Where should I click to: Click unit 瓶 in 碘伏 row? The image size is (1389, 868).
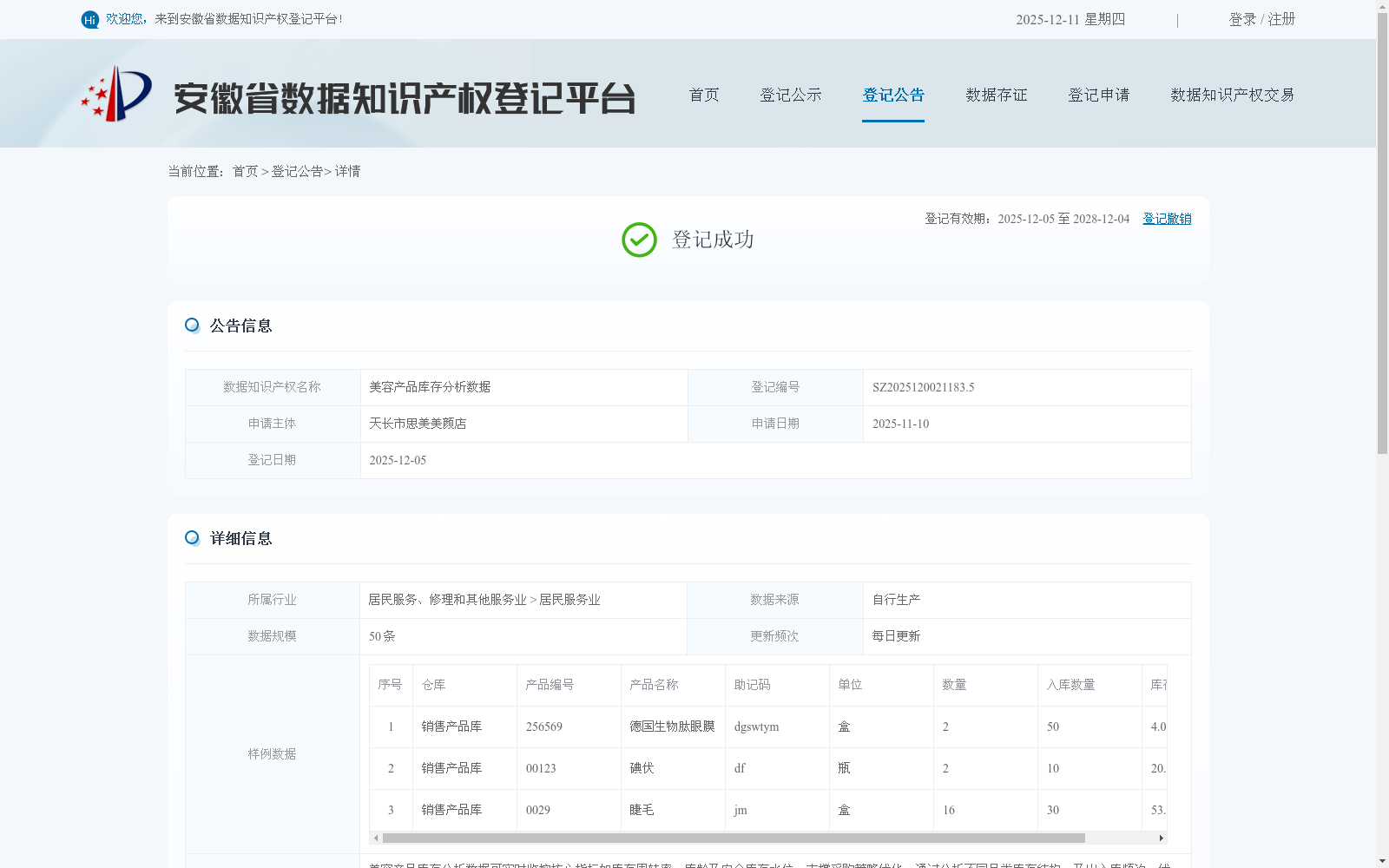(844, 768)
